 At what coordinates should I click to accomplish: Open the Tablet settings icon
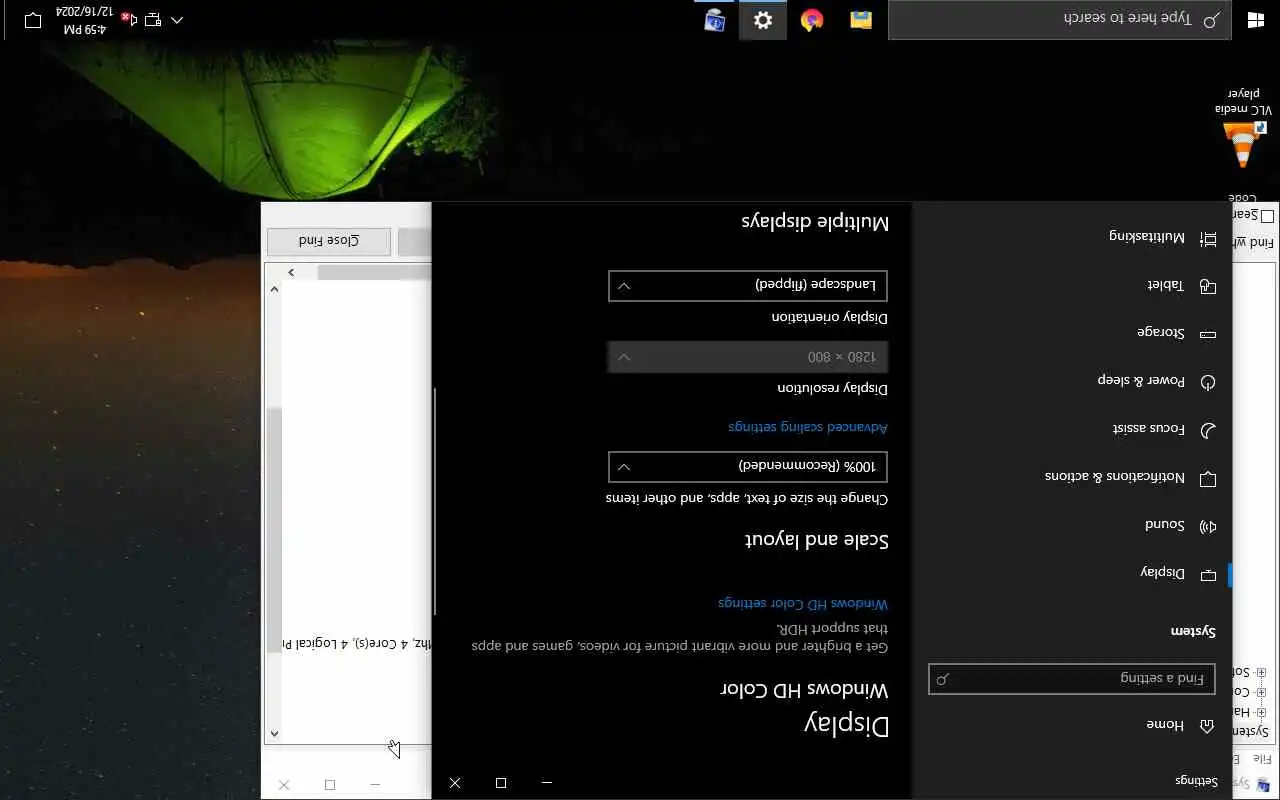click(1208, 286)
